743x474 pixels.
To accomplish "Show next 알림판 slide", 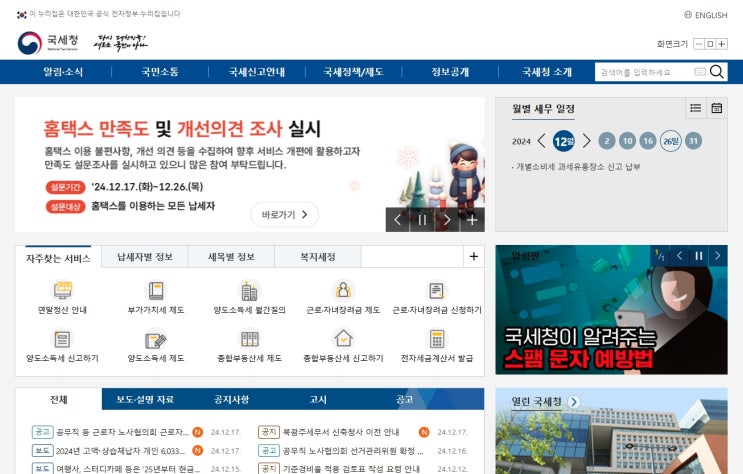I will (717, 256).
